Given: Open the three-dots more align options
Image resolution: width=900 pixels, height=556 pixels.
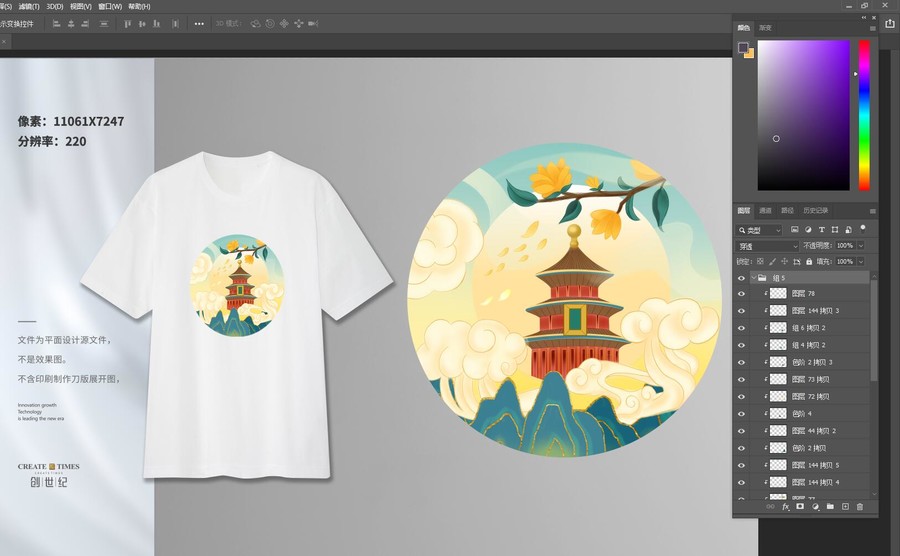Looking at the screenshot, I should coord(199,24).
